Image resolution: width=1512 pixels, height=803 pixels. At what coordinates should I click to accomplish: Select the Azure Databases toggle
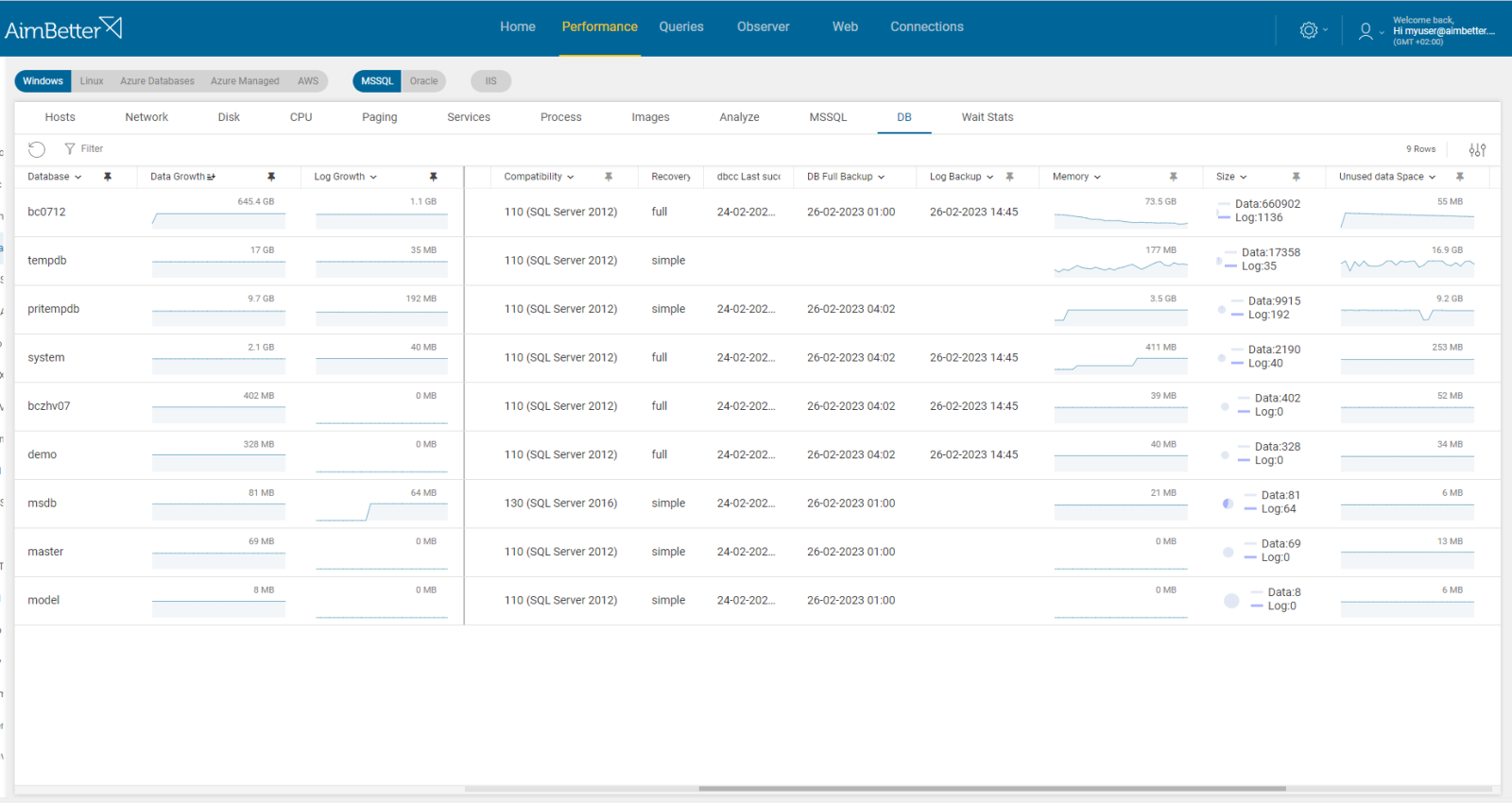tap(157, 81)
